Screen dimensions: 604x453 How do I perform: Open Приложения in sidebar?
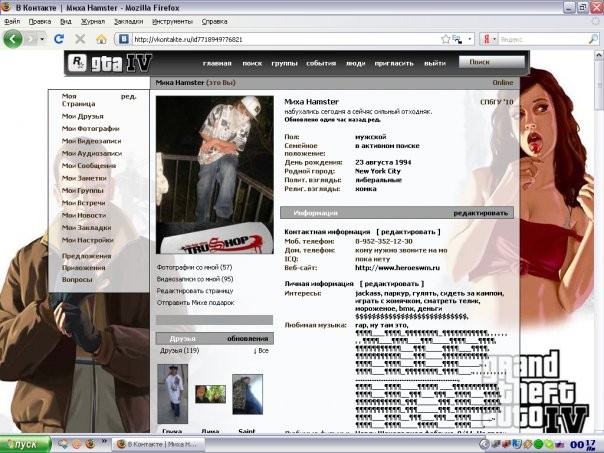click(x=84, y=267)
